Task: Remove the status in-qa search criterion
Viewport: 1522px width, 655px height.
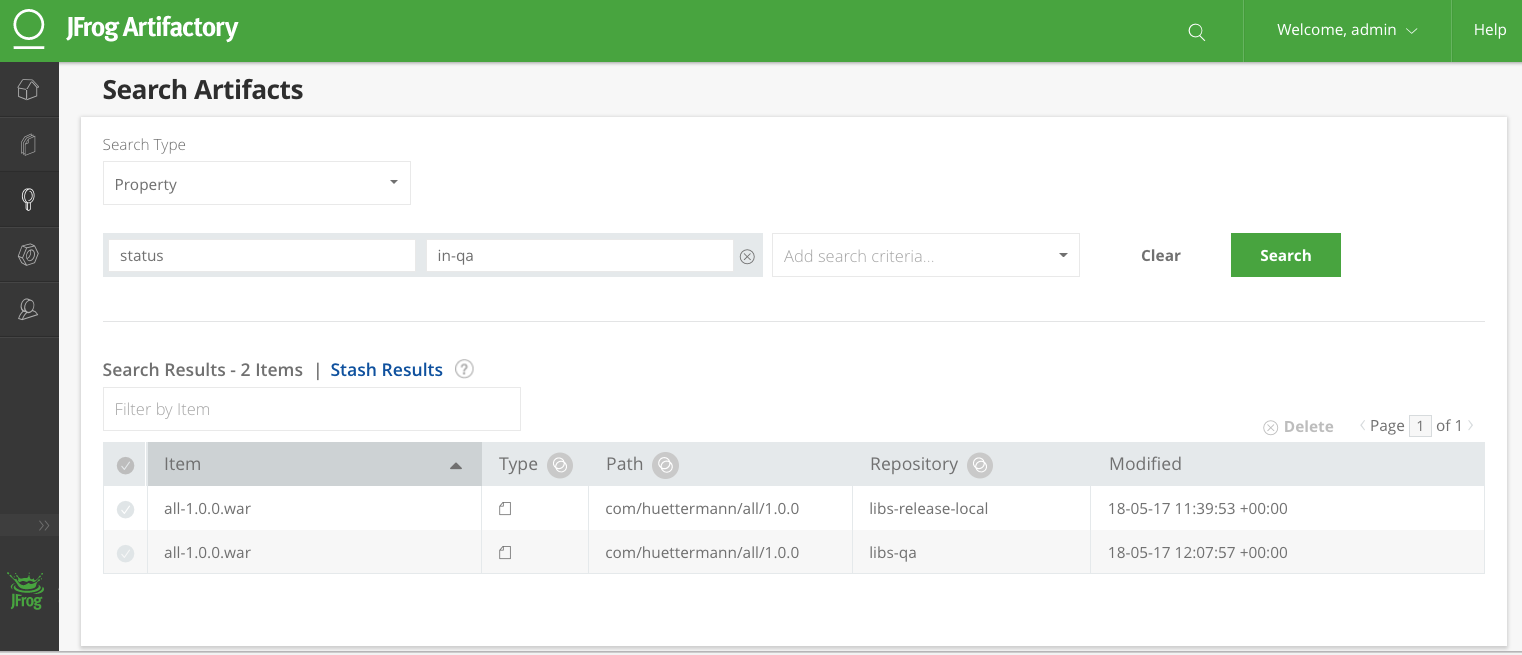Action: [x=747, y=257]
